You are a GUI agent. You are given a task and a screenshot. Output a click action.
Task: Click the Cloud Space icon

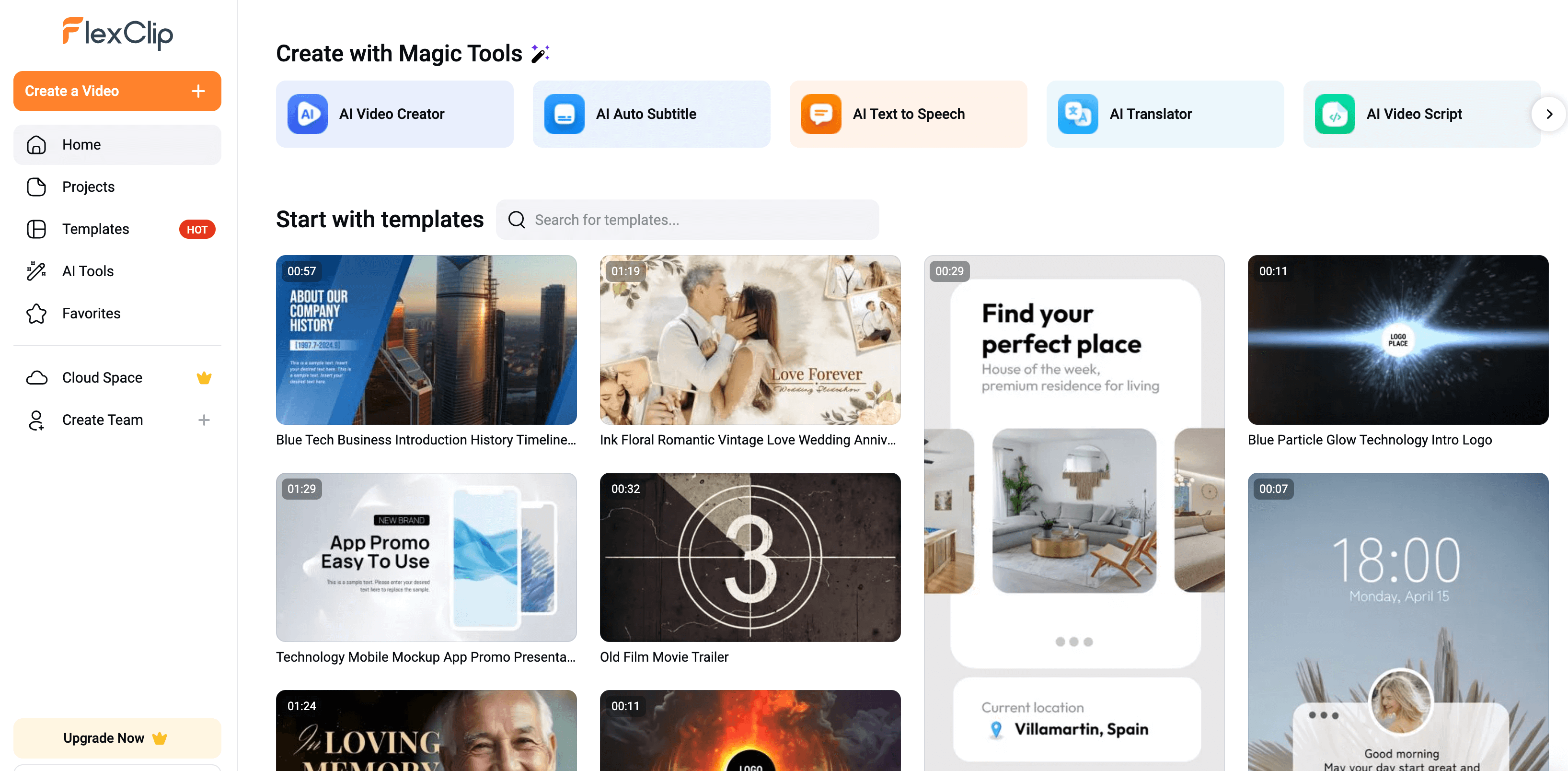(37, 377)
